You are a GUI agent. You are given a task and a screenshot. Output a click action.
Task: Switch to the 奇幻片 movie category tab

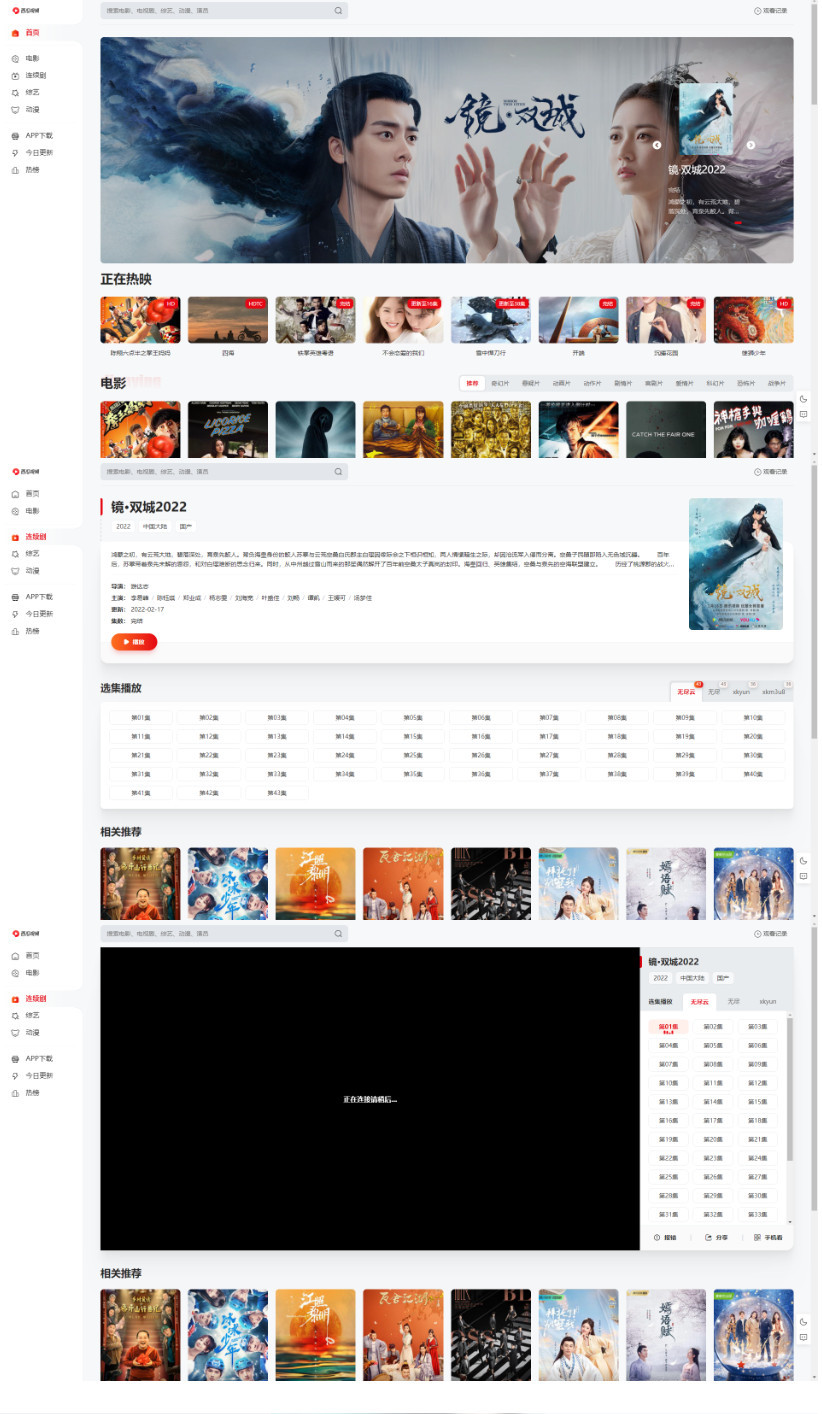pos(500,383)
